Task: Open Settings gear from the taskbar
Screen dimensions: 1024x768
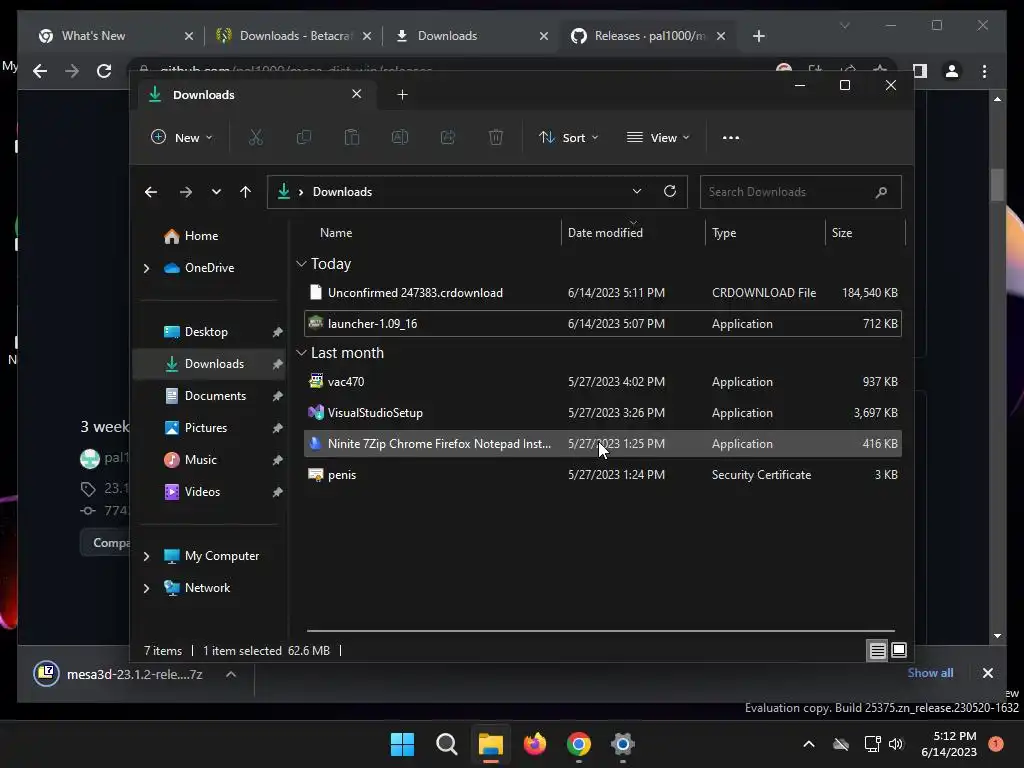Action: point(623,744)
